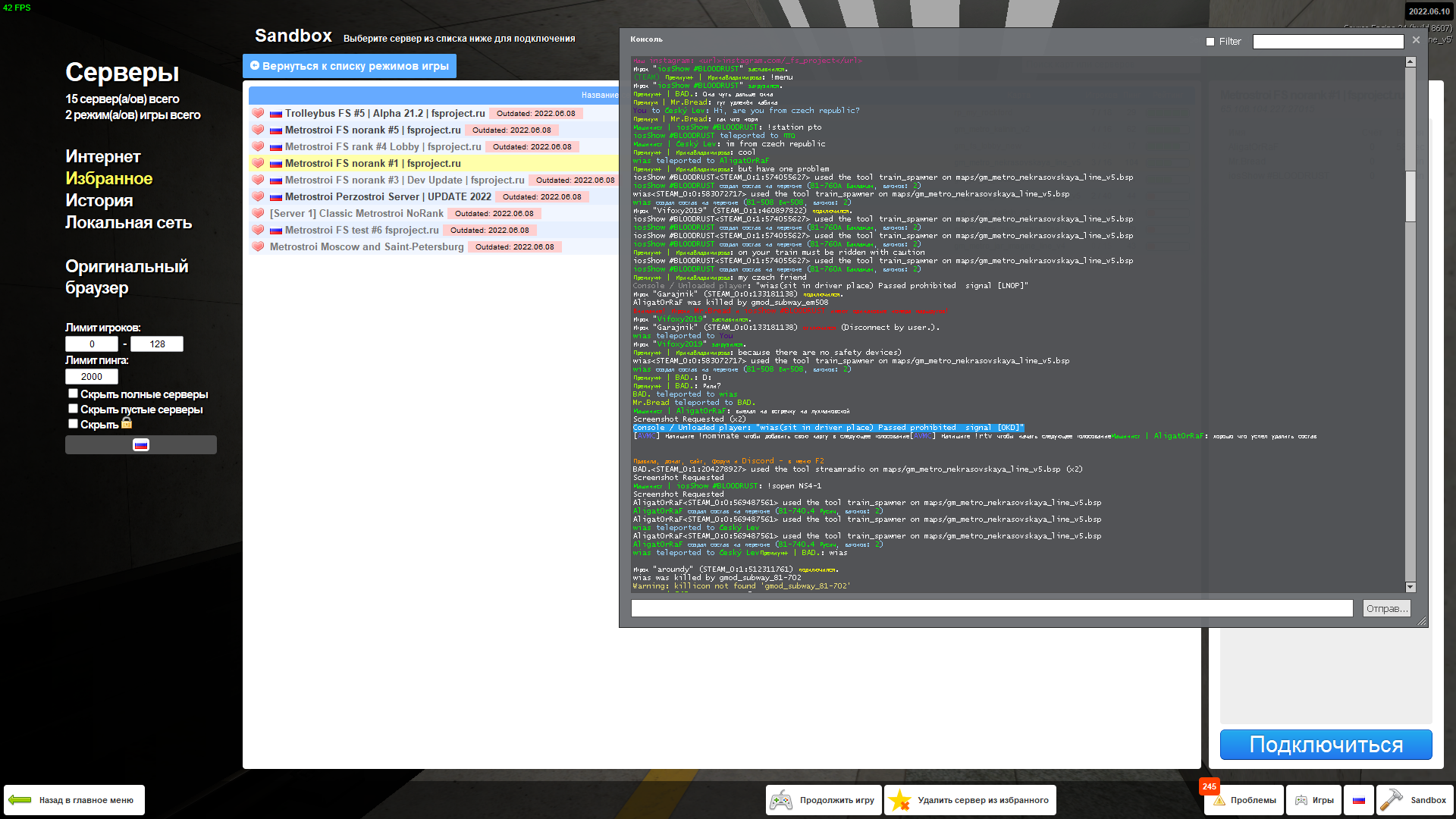This screenshot has width=1456, height=819.
Task: Click the Russian flag language button in bottom bar
Action: pos(1358,800)
